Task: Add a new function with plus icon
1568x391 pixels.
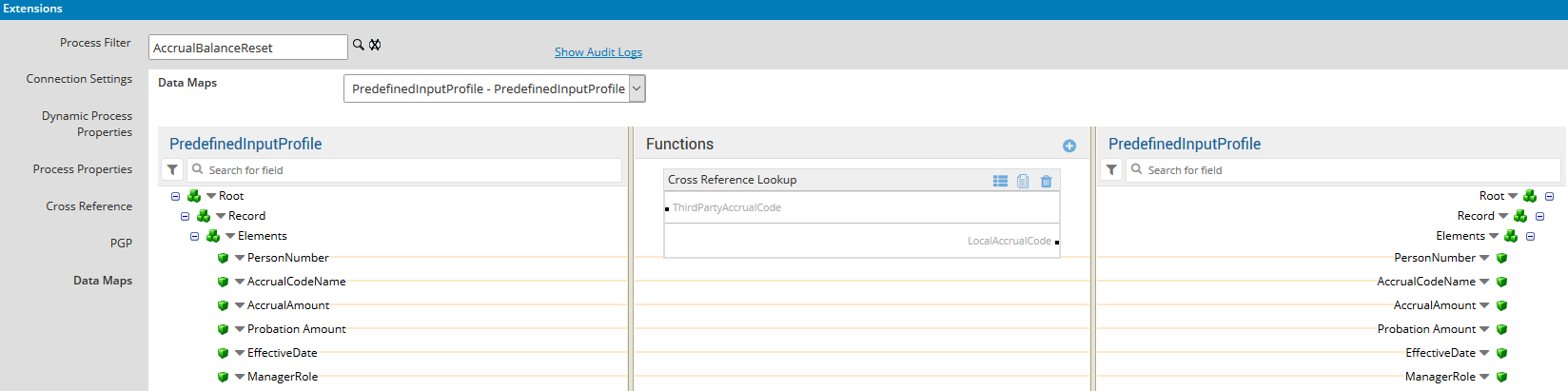Action: 1069,146
